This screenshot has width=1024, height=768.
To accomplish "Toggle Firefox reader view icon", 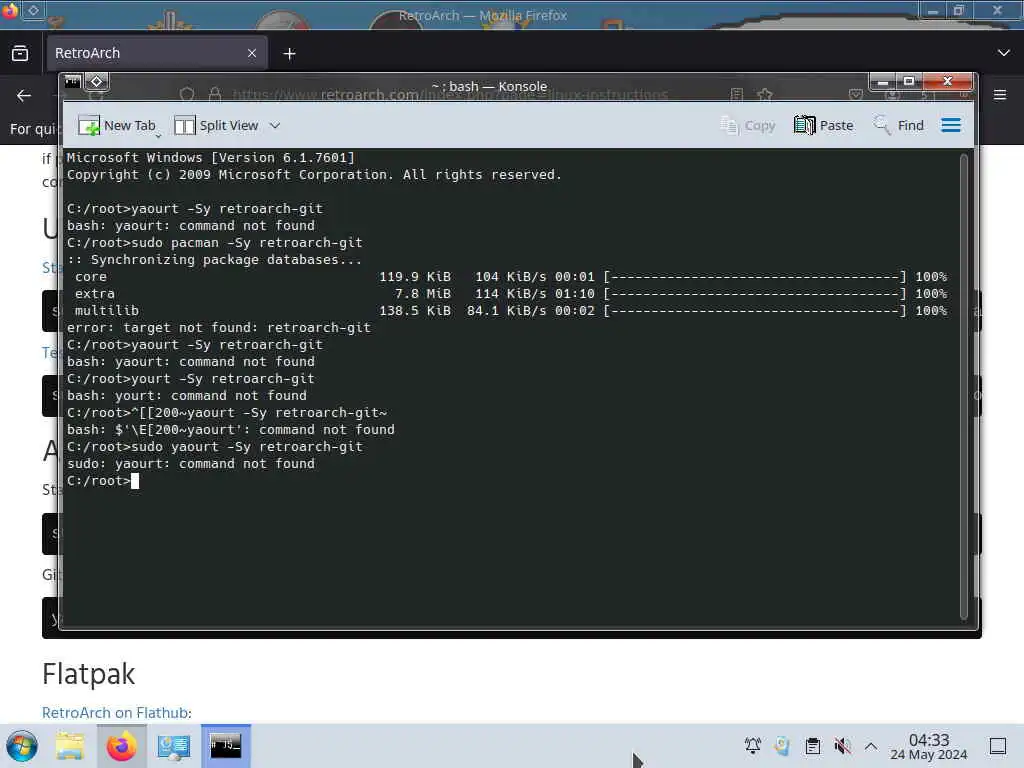I will [737, 95].
